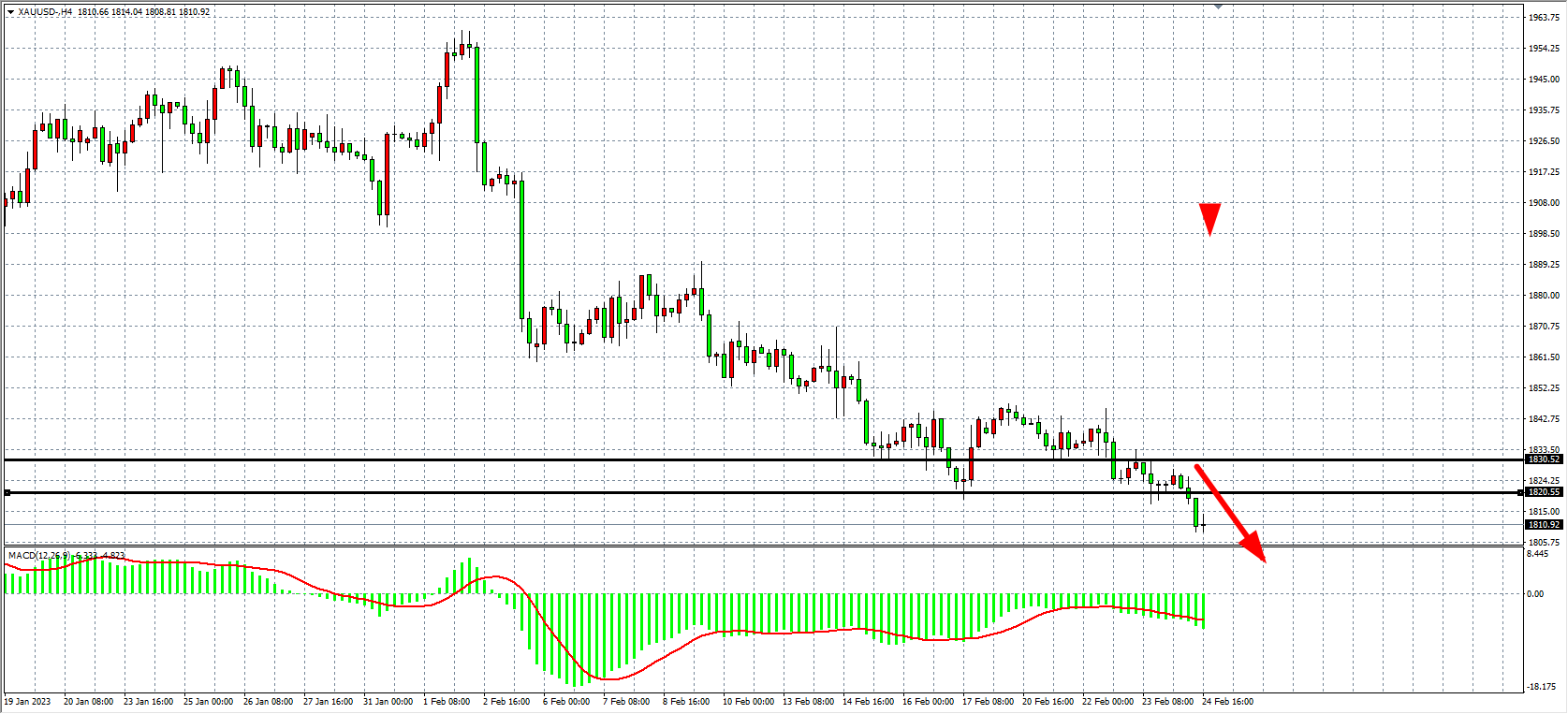Click the MACD scale 0.00 level
Image resolution: width=1568 pixels, height=714 pixels.
pyautogui.click(x=1535, y=594)
